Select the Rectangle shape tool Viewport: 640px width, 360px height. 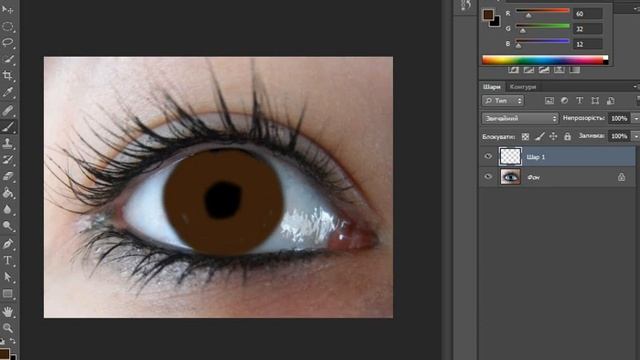[x=7, y=293]
